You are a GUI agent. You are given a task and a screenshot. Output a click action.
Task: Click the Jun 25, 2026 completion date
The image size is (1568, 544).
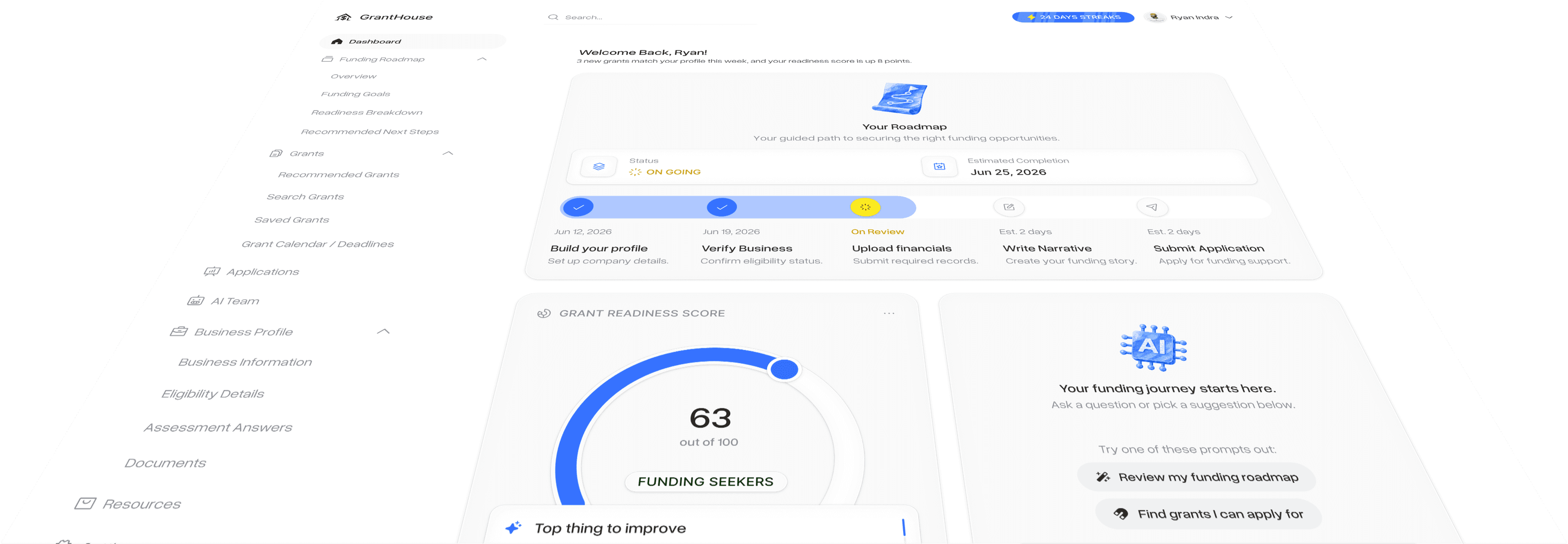pos(1008,173)
